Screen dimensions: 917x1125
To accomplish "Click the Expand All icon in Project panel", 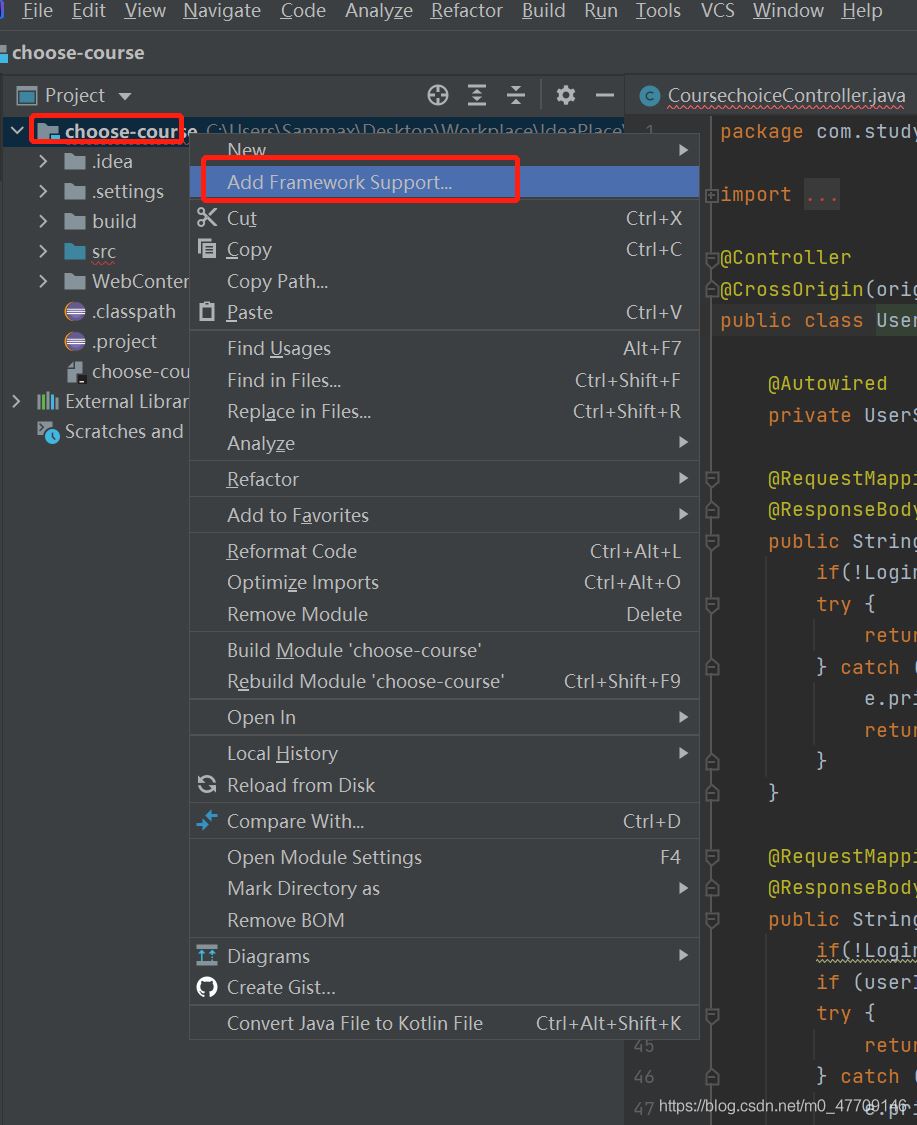I will point(477,95).
